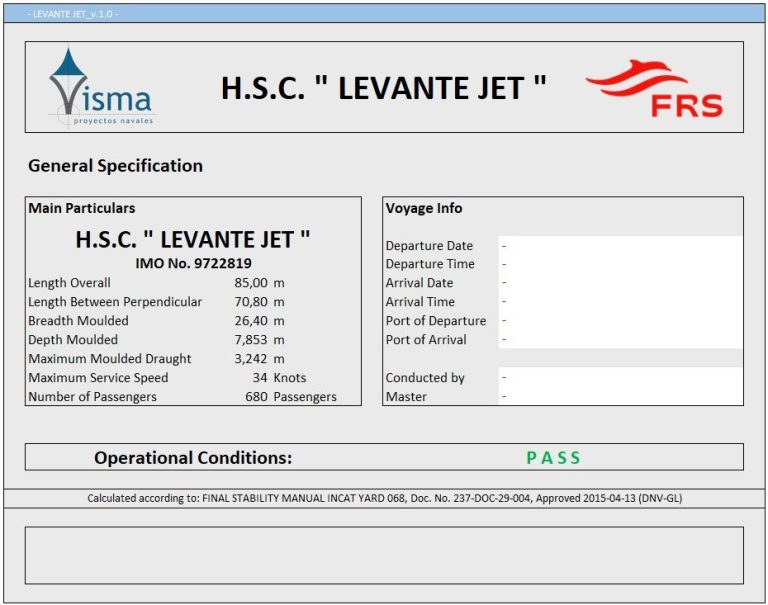768x605 pixels.
Task: Click the 'Operational Conditions:' label
Action: pyautogui.click(x=193, y=458)
